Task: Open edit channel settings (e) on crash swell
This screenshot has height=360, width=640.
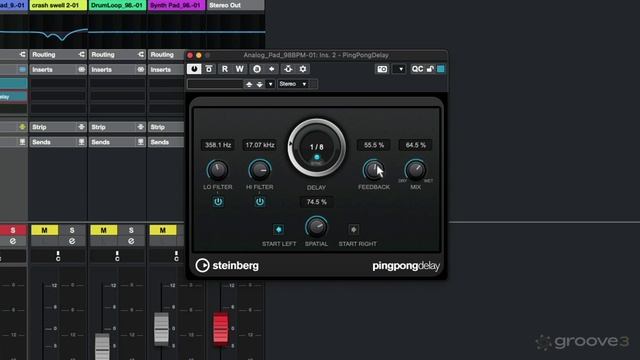Action: pyautogui.click(x=72, y=241)
